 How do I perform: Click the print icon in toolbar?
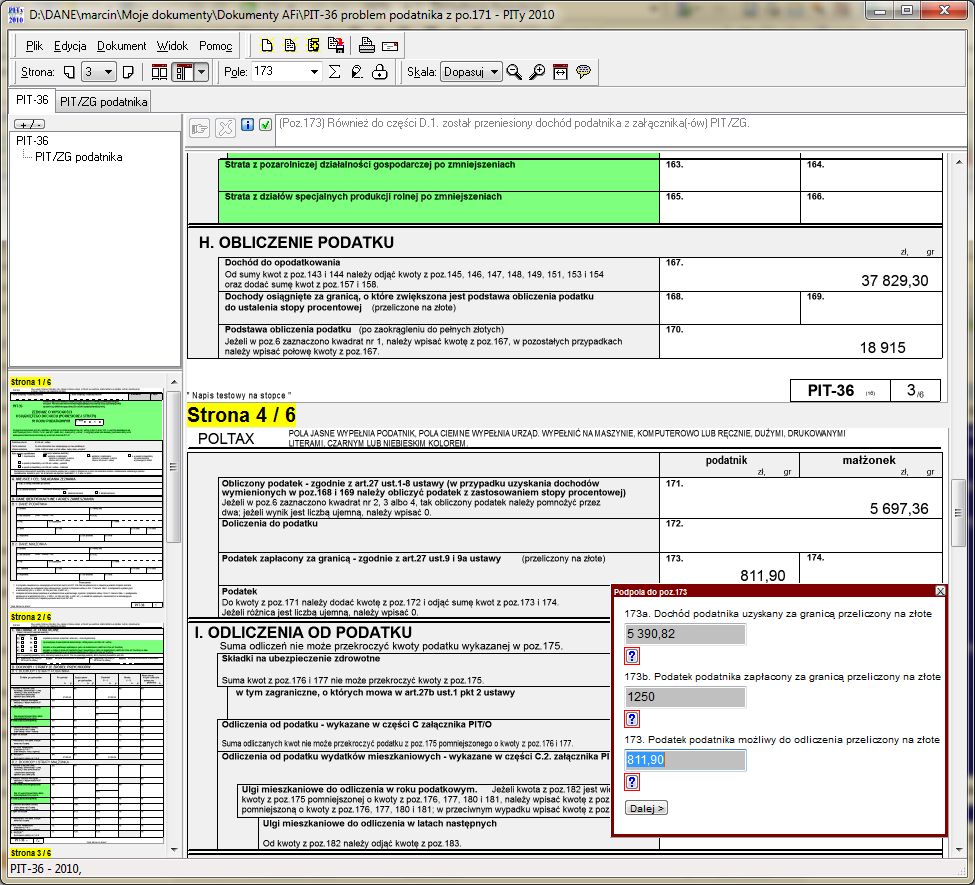point(367,45)
